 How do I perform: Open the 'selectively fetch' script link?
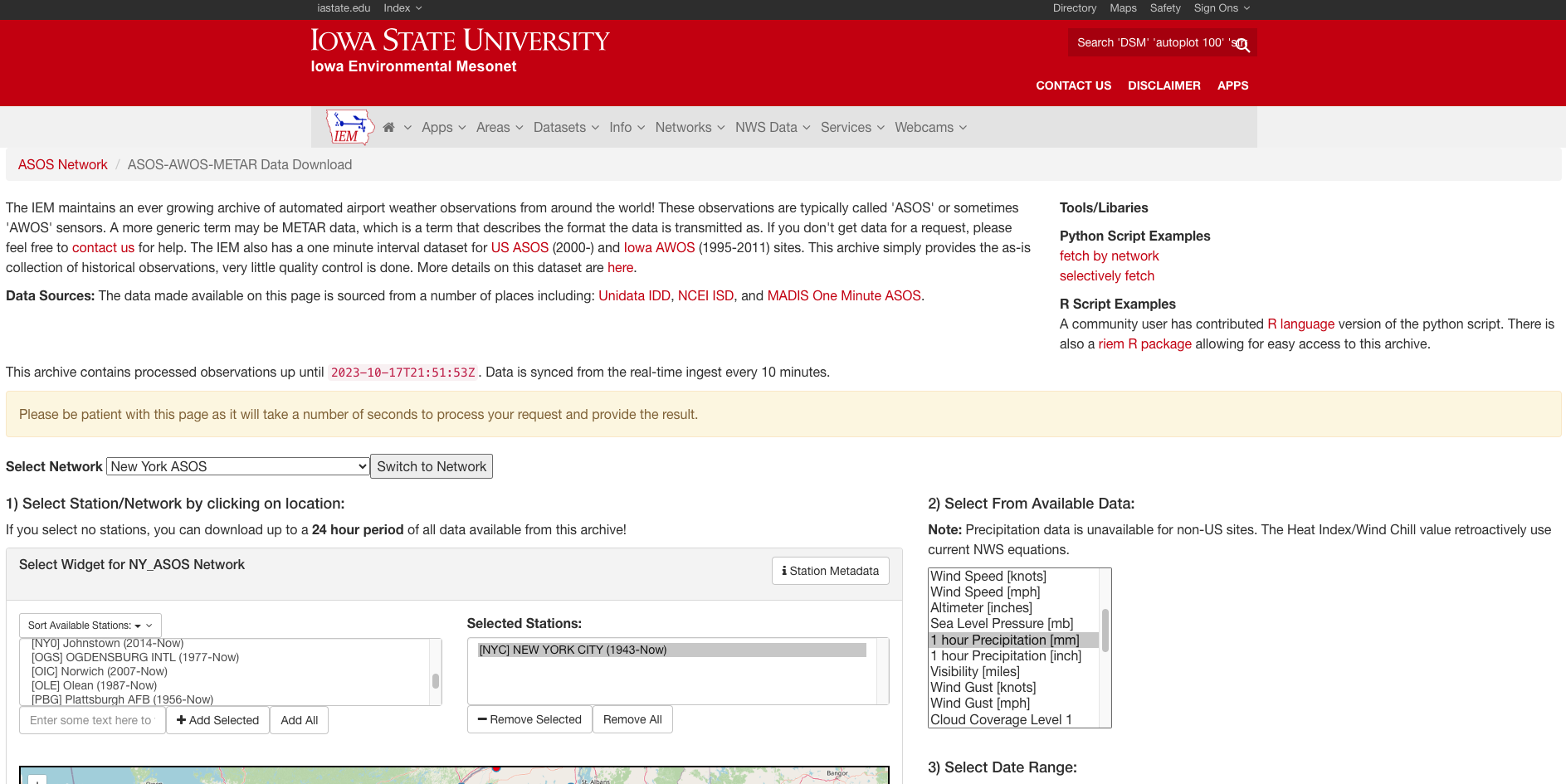point(1107,276)
